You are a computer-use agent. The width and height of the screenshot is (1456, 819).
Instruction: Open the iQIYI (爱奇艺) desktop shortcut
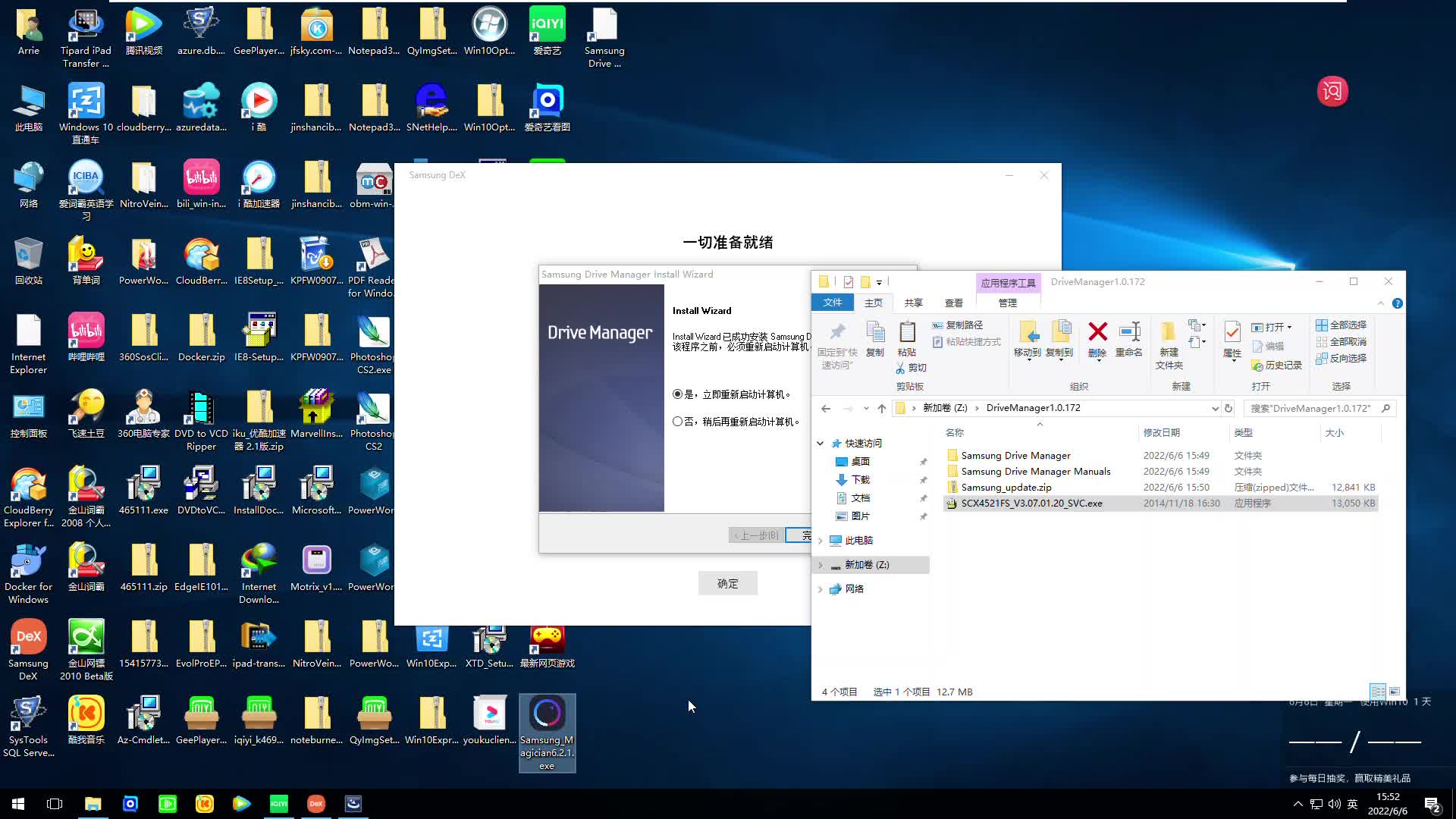pyautogui.click(x=547, y=31)
